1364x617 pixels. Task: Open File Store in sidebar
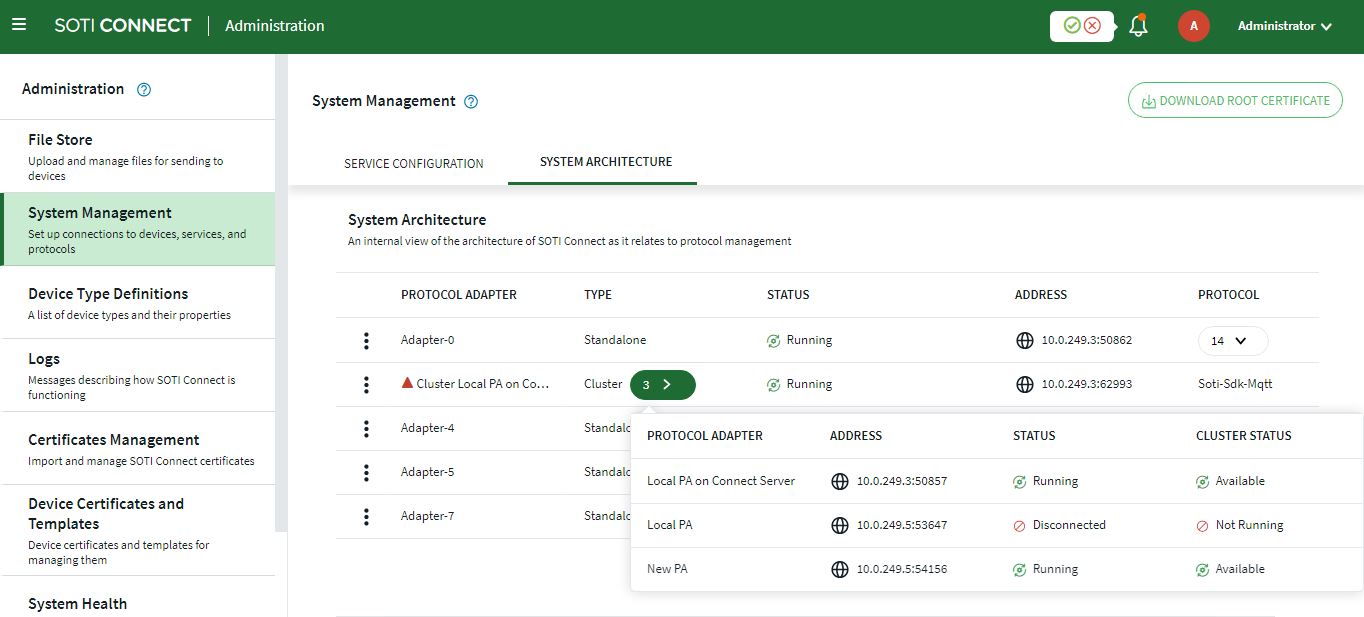coord(139,156)
